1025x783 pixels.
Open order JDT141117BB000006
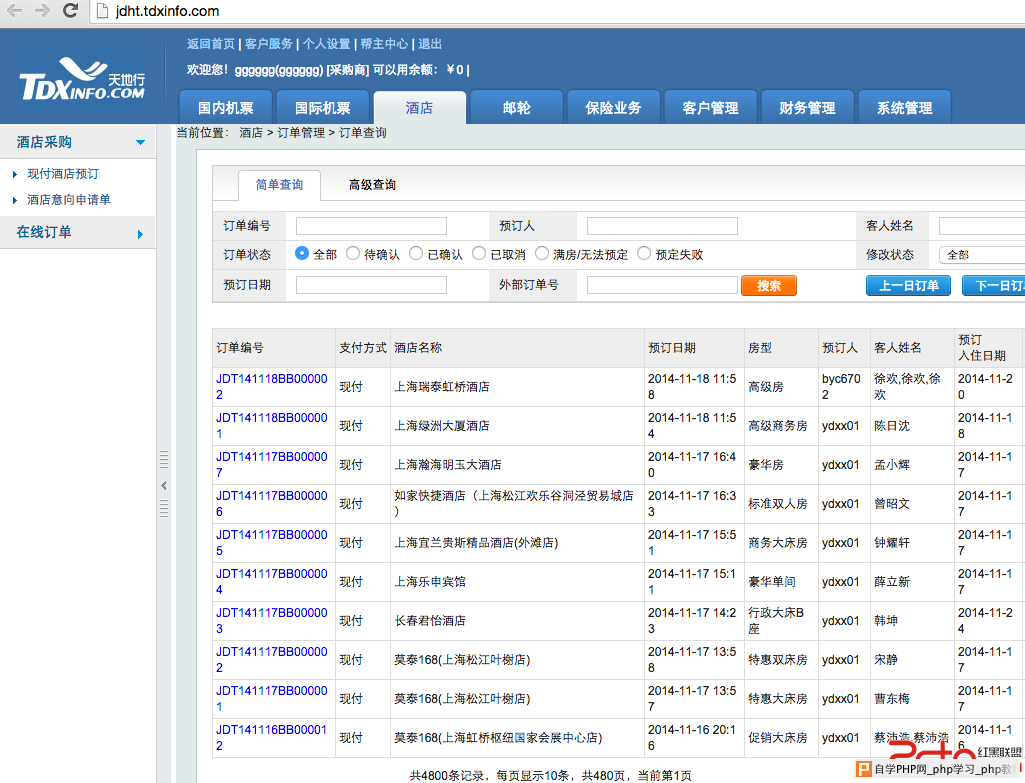(271, 503)
